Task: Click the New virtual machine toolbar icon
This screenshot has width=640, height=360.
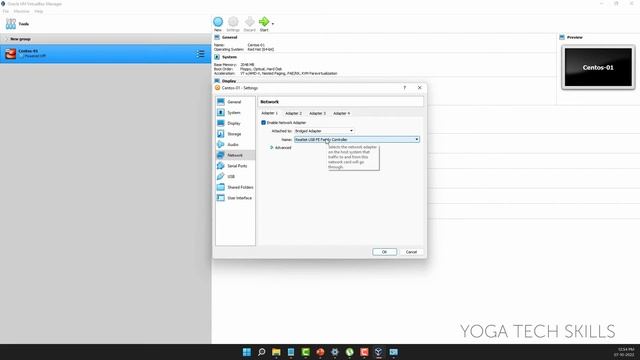Action: (x=218, y=24)
